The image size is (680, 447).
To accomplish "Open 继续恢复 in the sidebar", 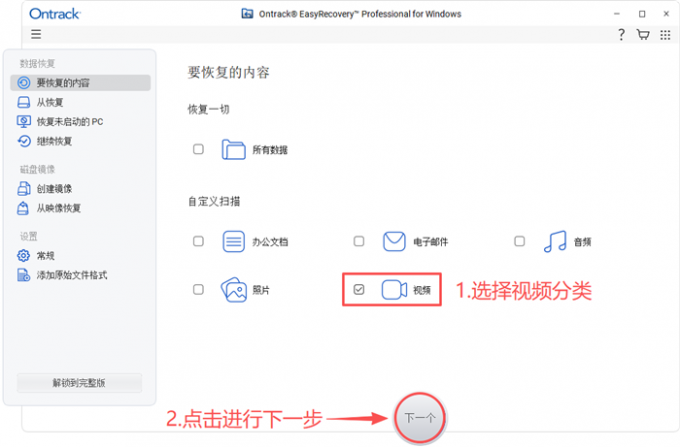I will (81, 141).
